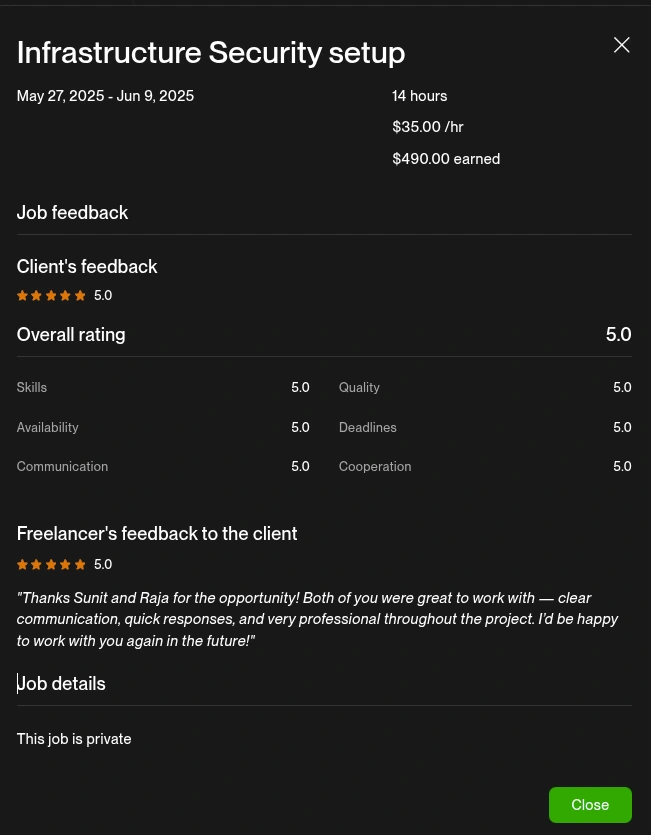Click the Infrastructure Security setup title
This screenshot has width=651, height=835.
click(x=211, y=53)
